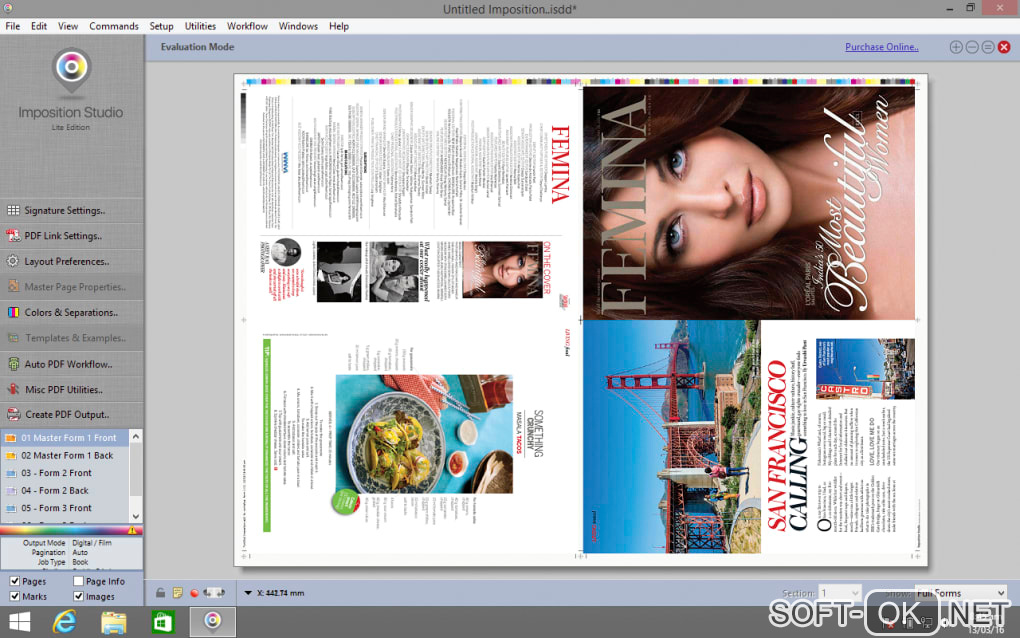Click the Job Type Book value

tap(80, 562)
